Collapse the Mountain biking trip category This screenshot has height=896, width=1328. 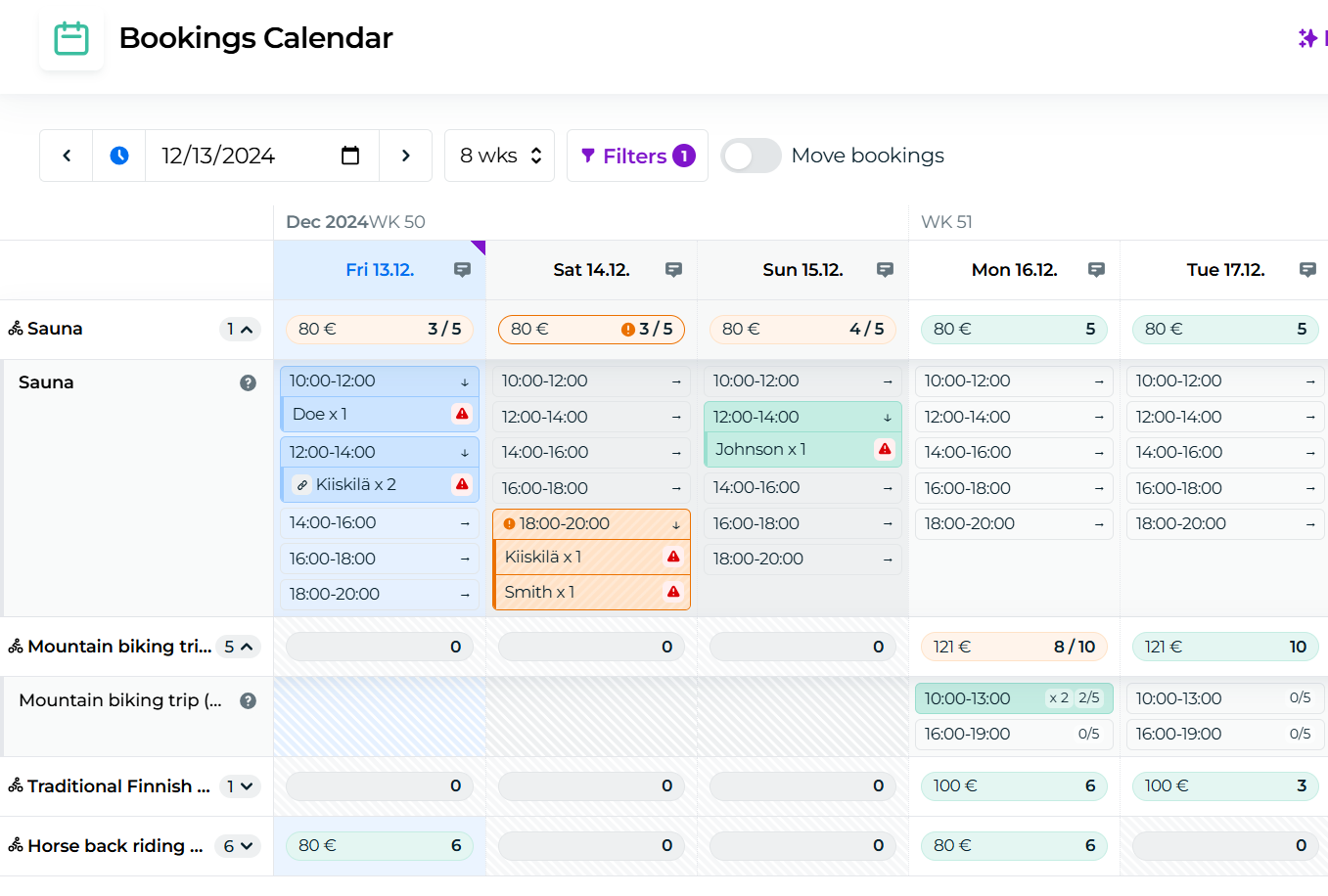240,647
